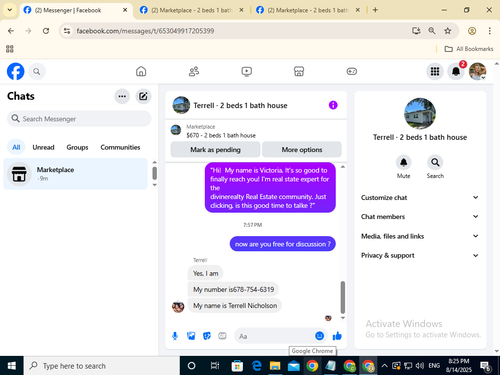Open the Chrome profile icon
This screenshot has width=500, height=375.
pos(472,31)
